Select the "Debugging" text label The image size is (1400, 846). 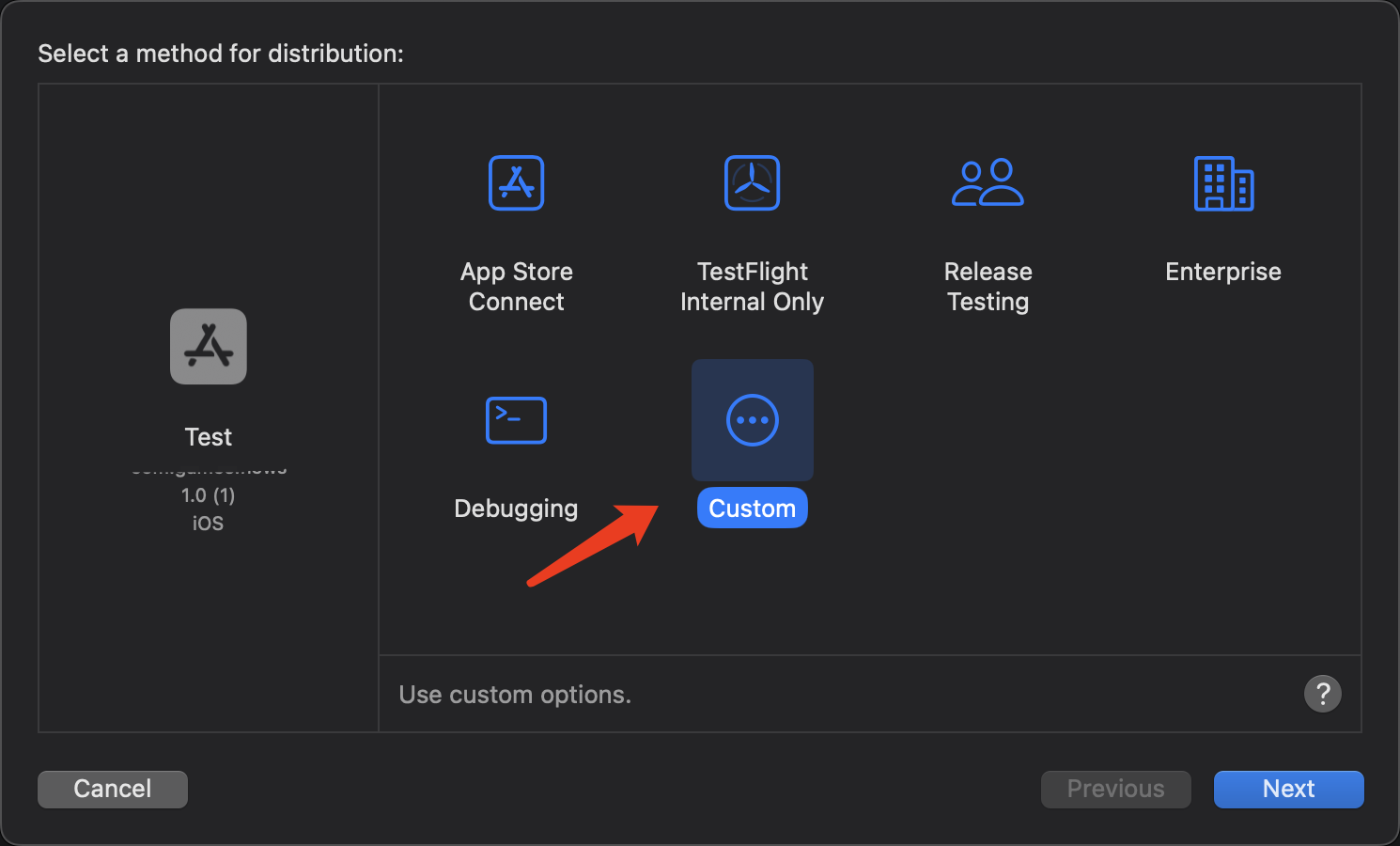(x=516, y=509)
